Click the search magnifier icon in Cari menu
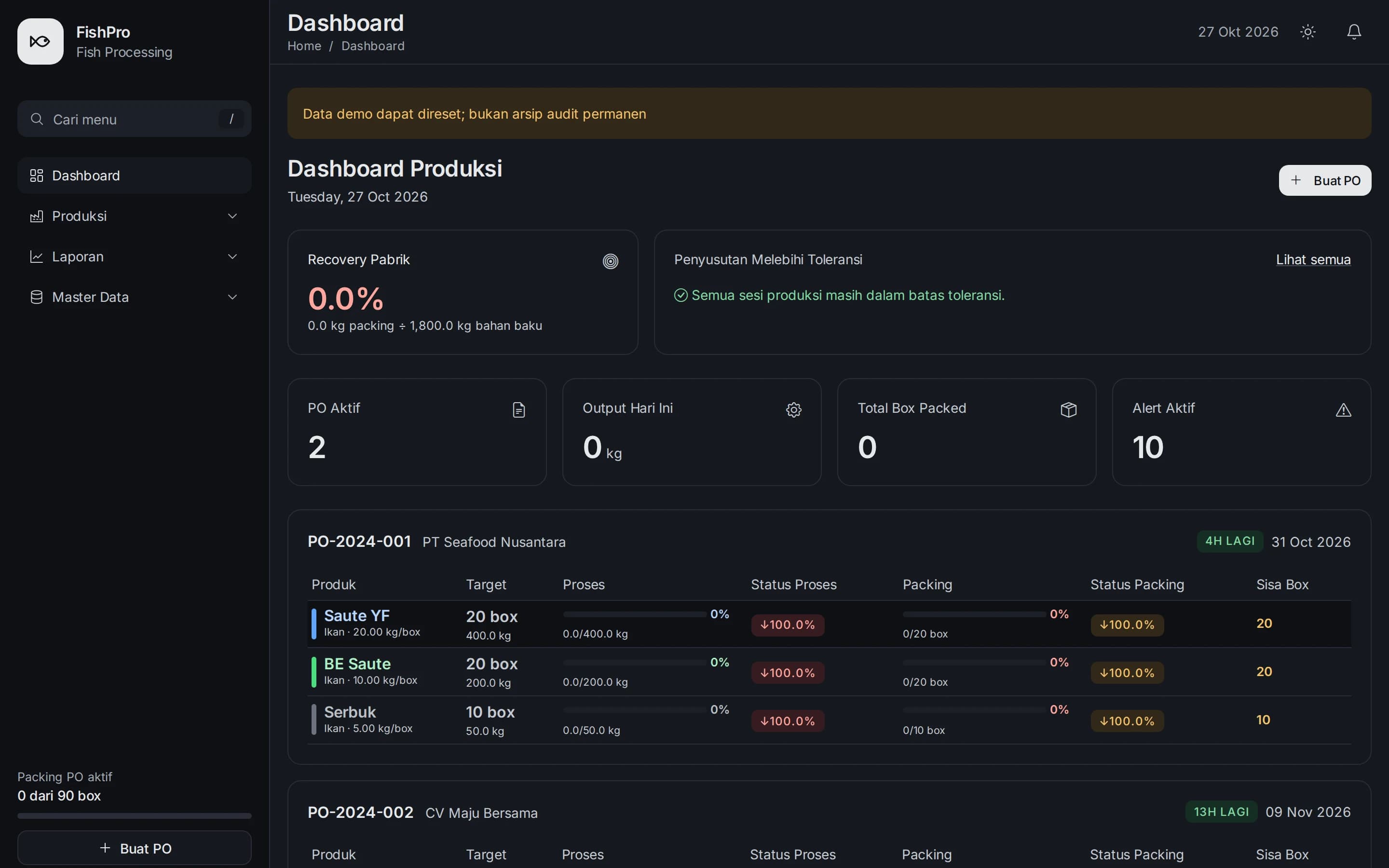The height and width of the screenshot is (868, 1389). (x=37, y=119)
